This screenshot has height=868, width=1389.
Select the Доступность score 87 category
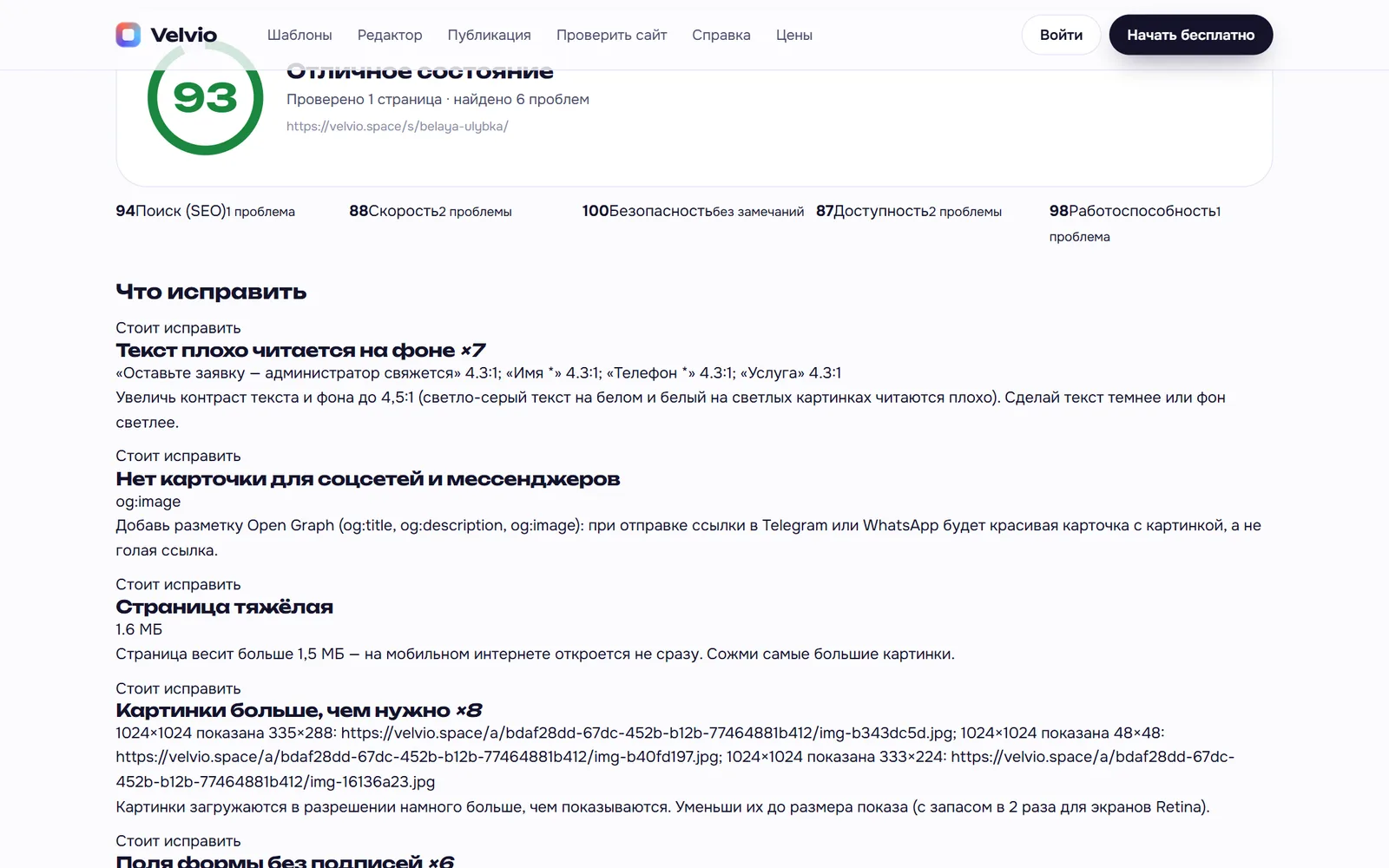click(909, 211)
